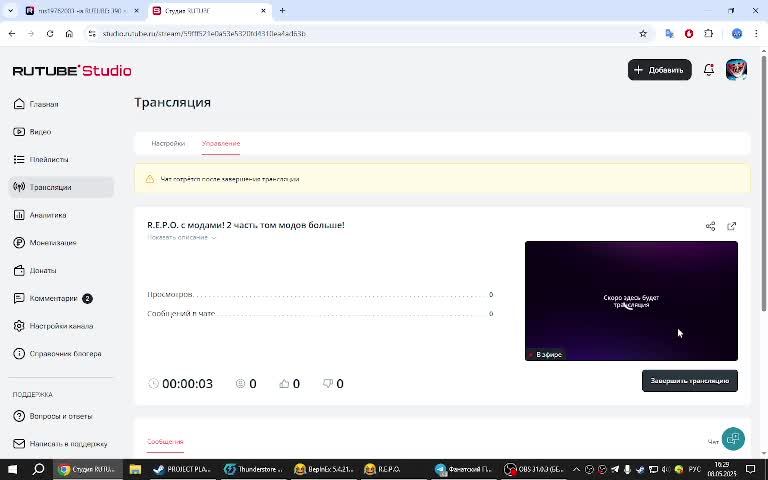The image size is (768, 480).
Task: Open the Монетизация sidebar section
Action: pyautogui.click(x=45, y=242)
